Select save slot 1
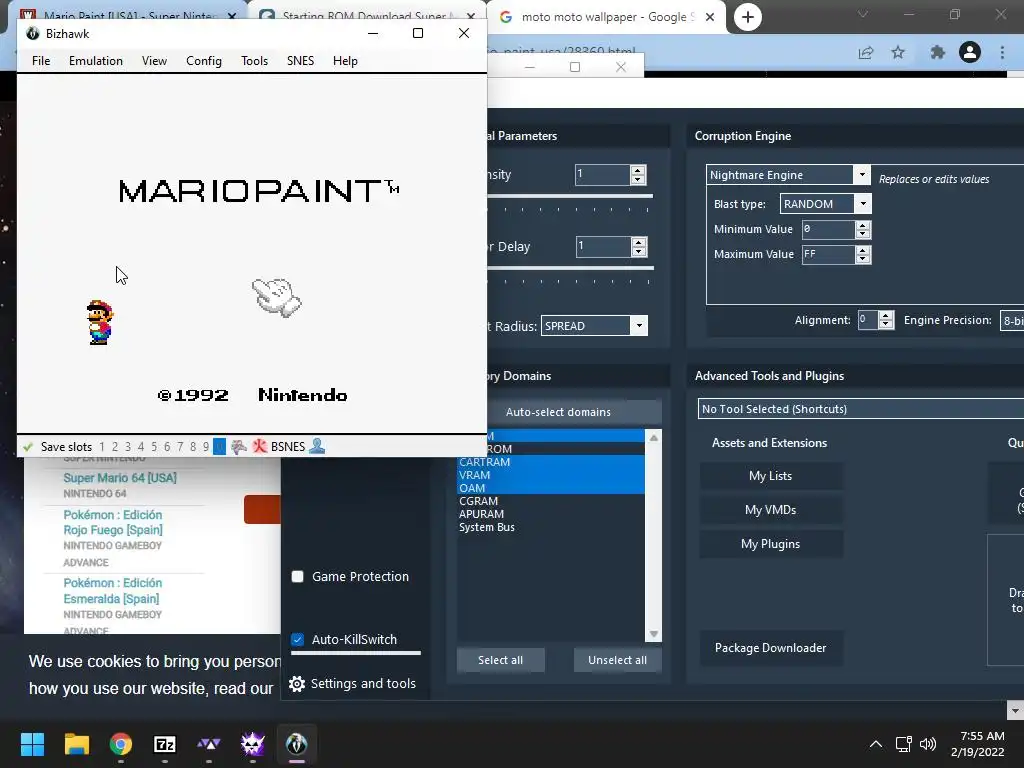The height and width of the screenshot is (768, 1024). [x=102, y=447]
